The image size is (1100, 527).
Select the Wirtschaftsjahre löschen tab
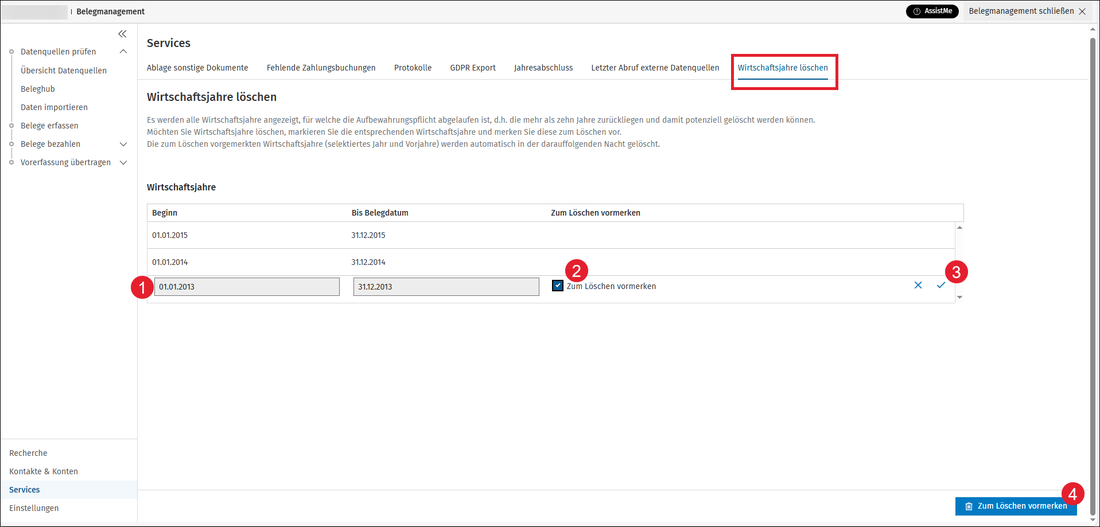(782, 68)
